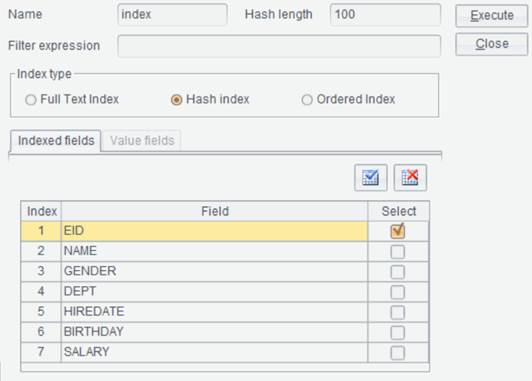Enable the SALARY field checkbox
This screenshot has width=532, height=381.
pos(398,353)
